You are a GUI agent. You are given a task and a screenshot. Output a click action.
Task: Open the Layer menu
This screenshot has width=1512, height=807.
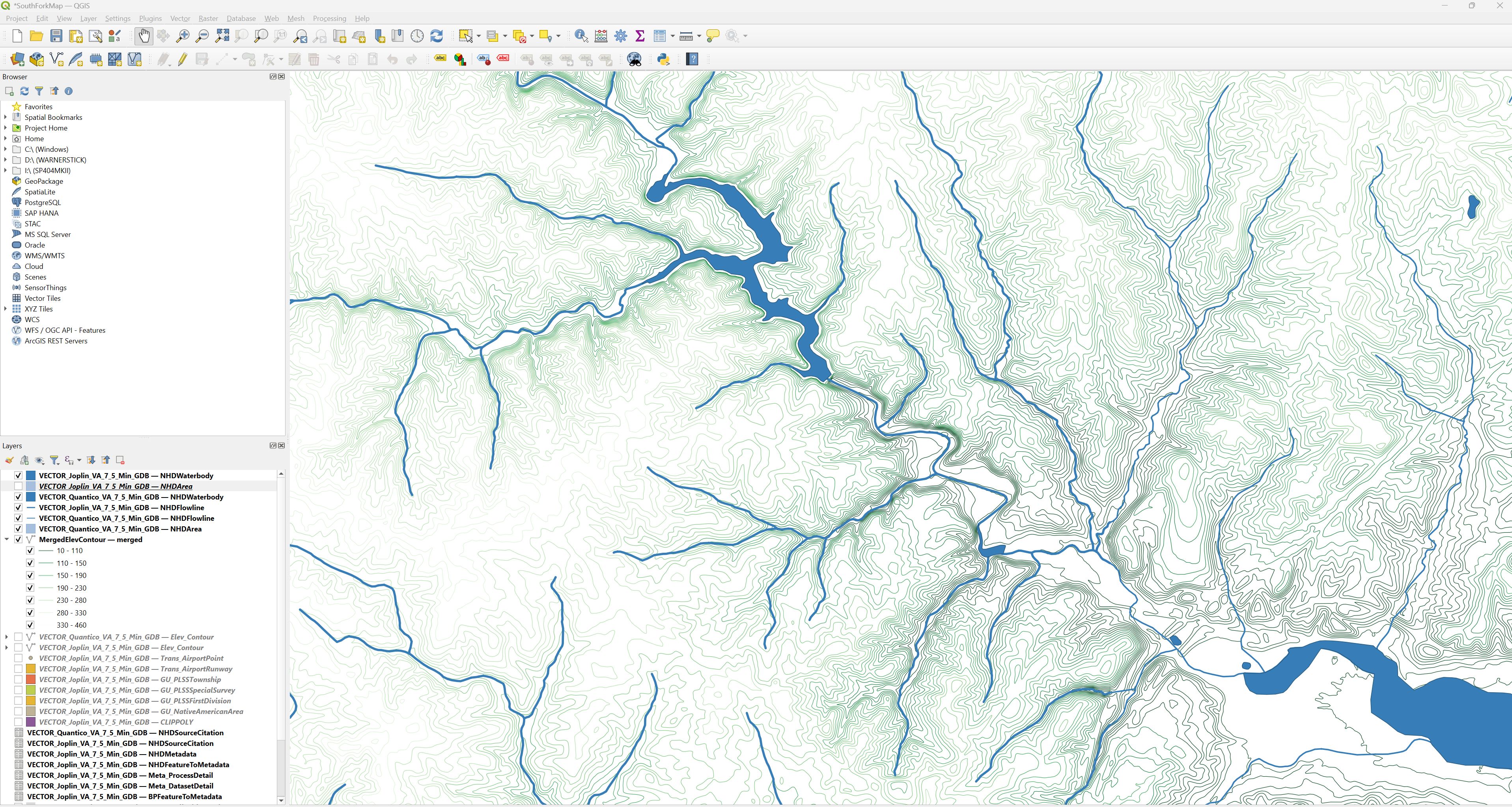click(88, 18)
